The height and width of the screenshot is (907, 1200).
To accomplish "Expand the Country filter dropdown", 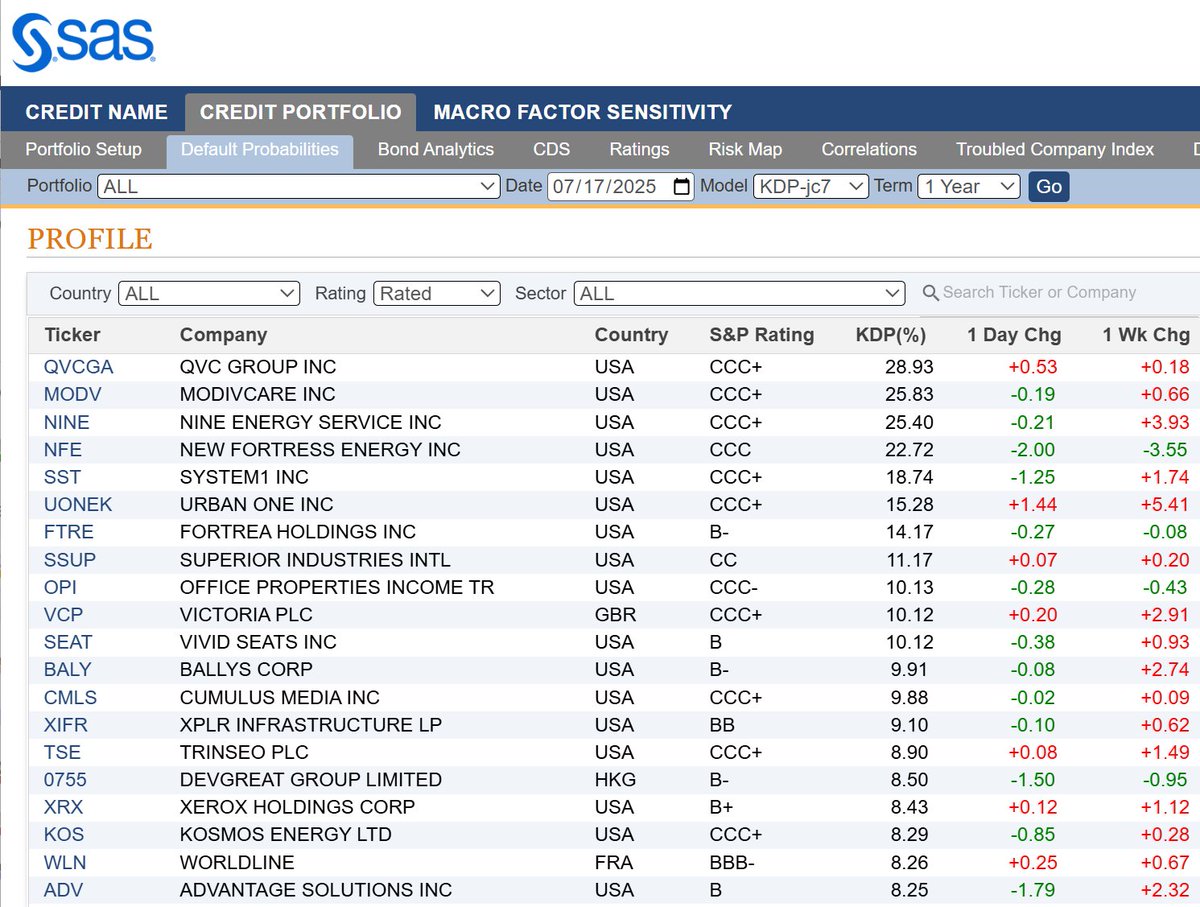I will click(209, 293).
